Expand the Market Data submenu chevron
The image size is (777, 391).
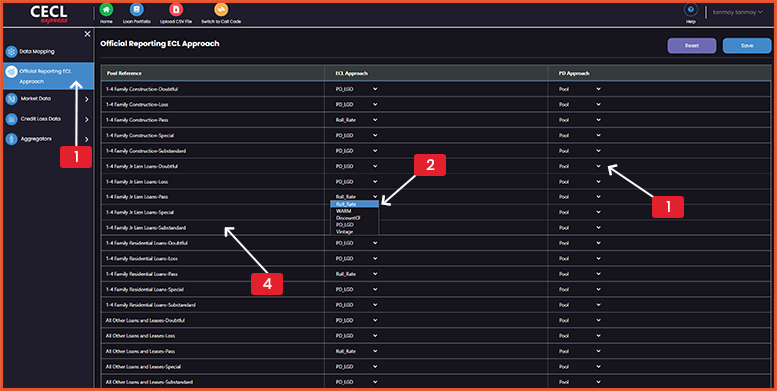(x=87, y=99)
